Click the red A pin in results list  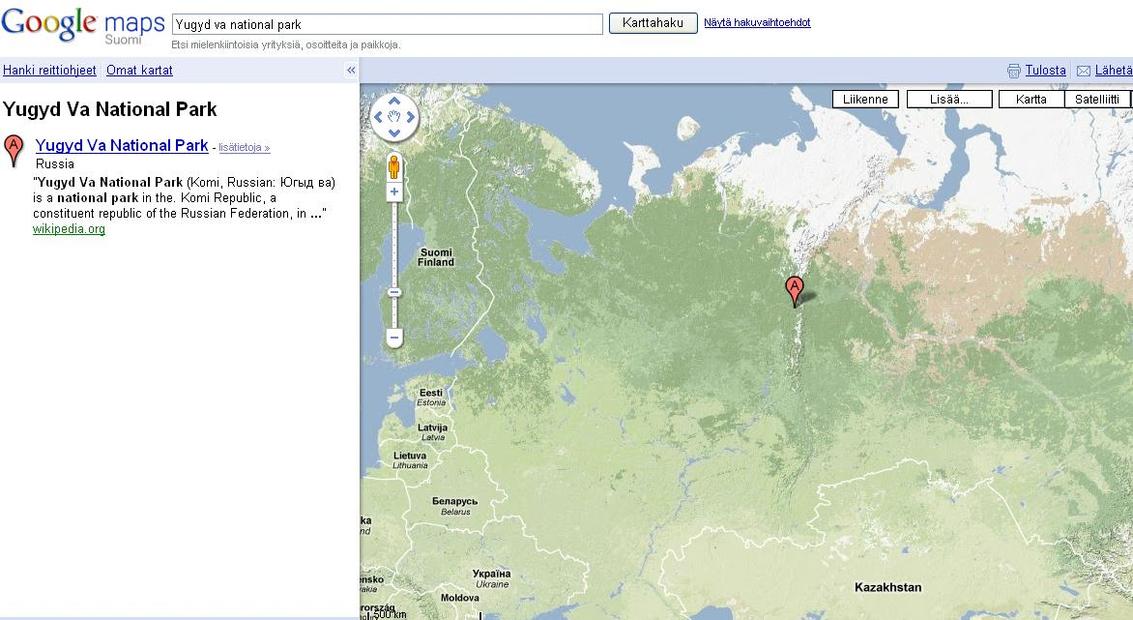click(14, 149)
